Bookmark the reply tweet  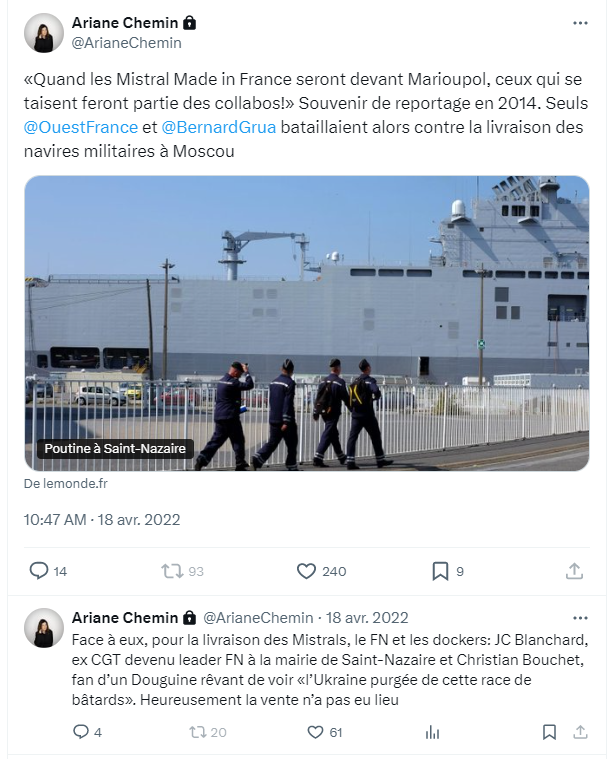[x=549, y=732]
